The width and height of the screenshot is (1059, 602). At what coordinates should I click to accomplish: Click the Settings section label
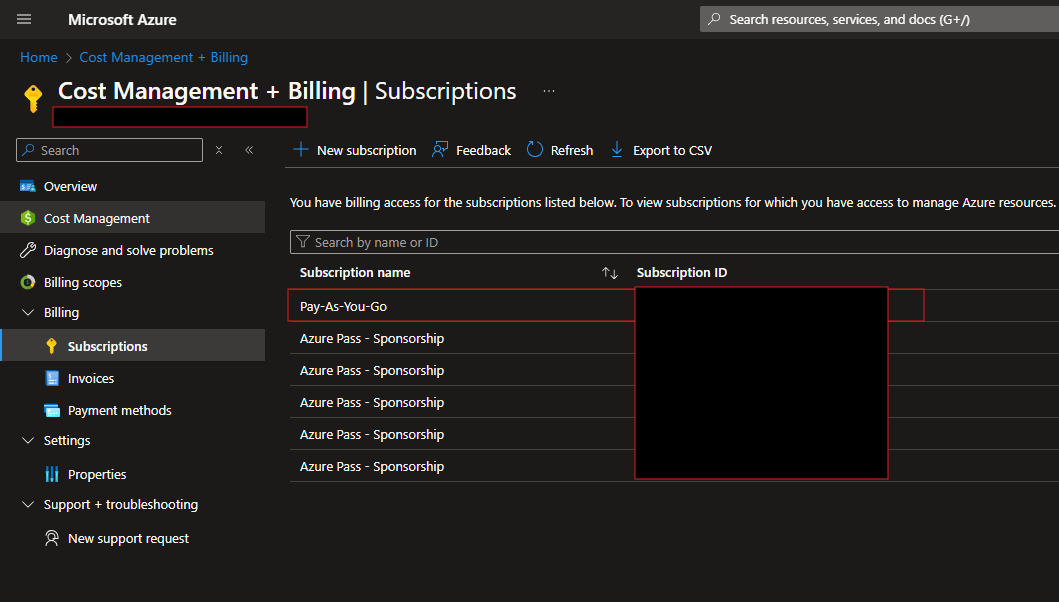[x=67, y=441]
